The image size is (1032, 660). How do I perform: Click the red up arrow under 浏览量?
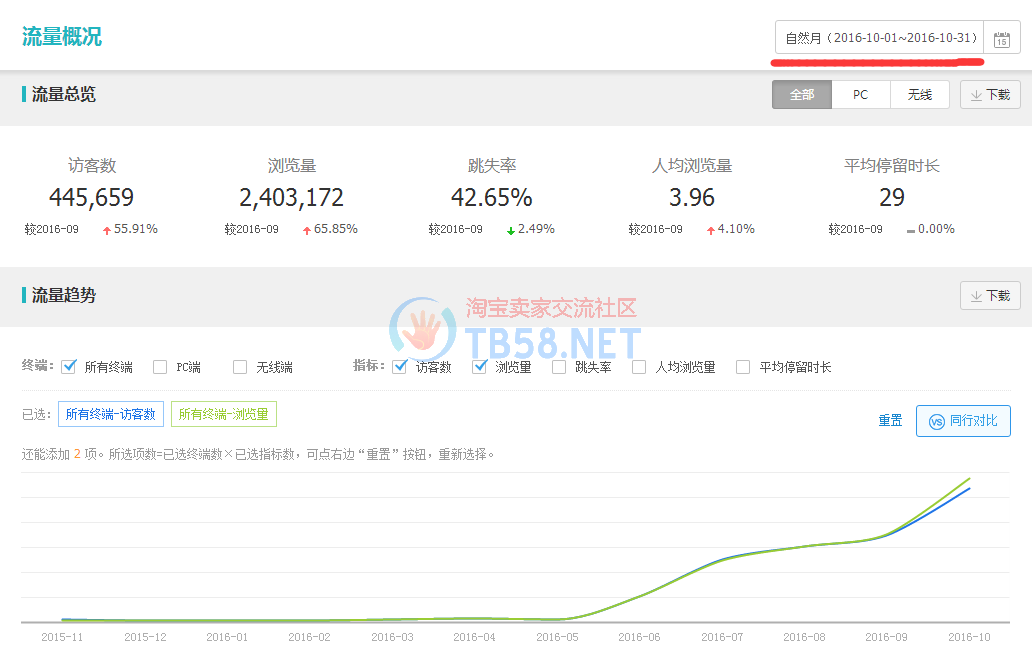tap(307, 230)
